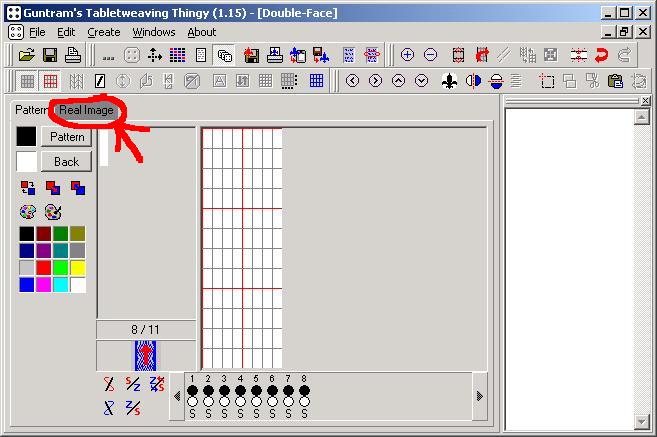Toggle the slash tablet direction button
Screen dimensions: 657x437
click(x=100, y=80)
